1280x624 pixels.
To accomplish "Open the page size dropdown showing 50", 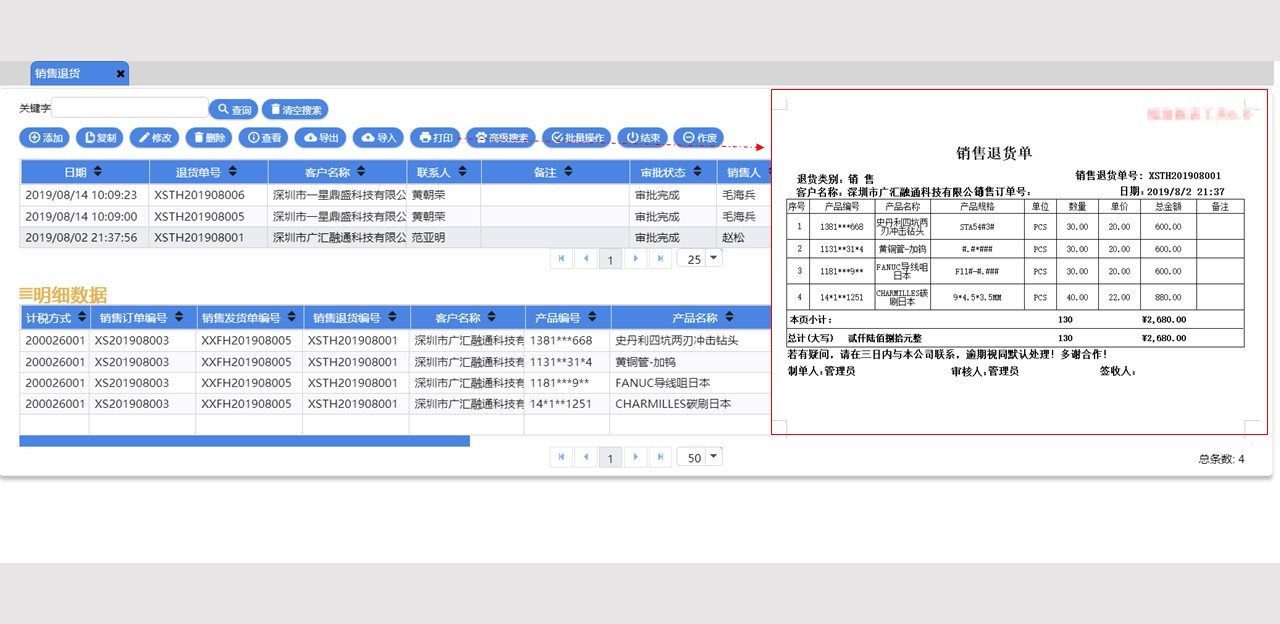I will (x=699, y=457).
